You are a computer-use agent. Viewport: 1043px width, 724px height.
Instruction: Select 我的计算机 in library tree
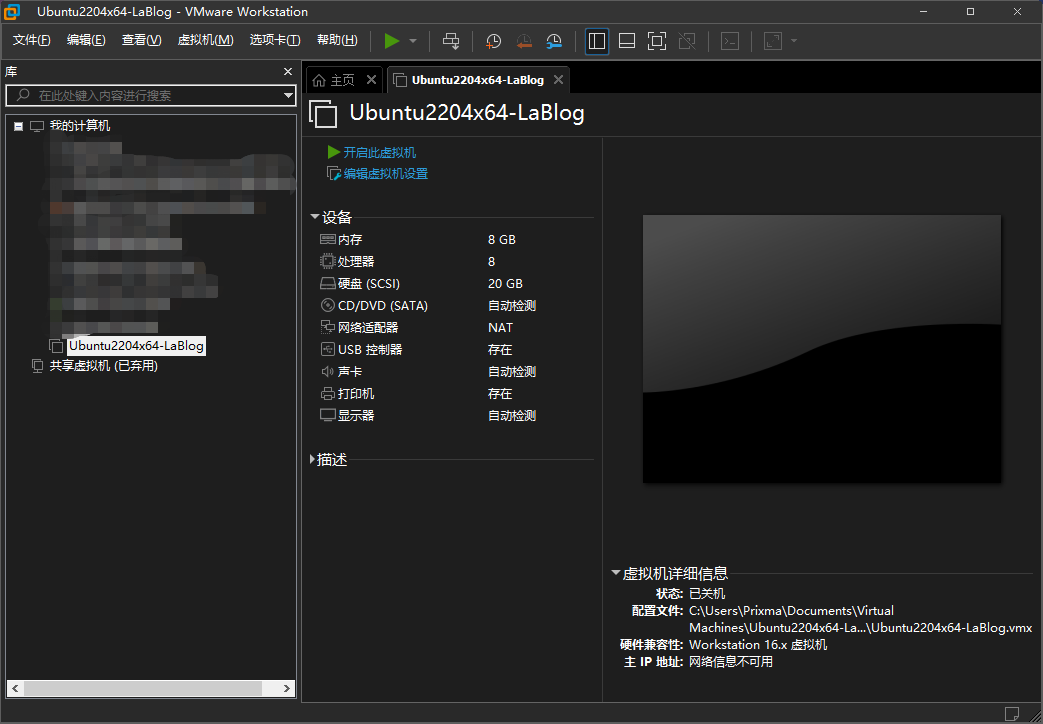point(80,126)
